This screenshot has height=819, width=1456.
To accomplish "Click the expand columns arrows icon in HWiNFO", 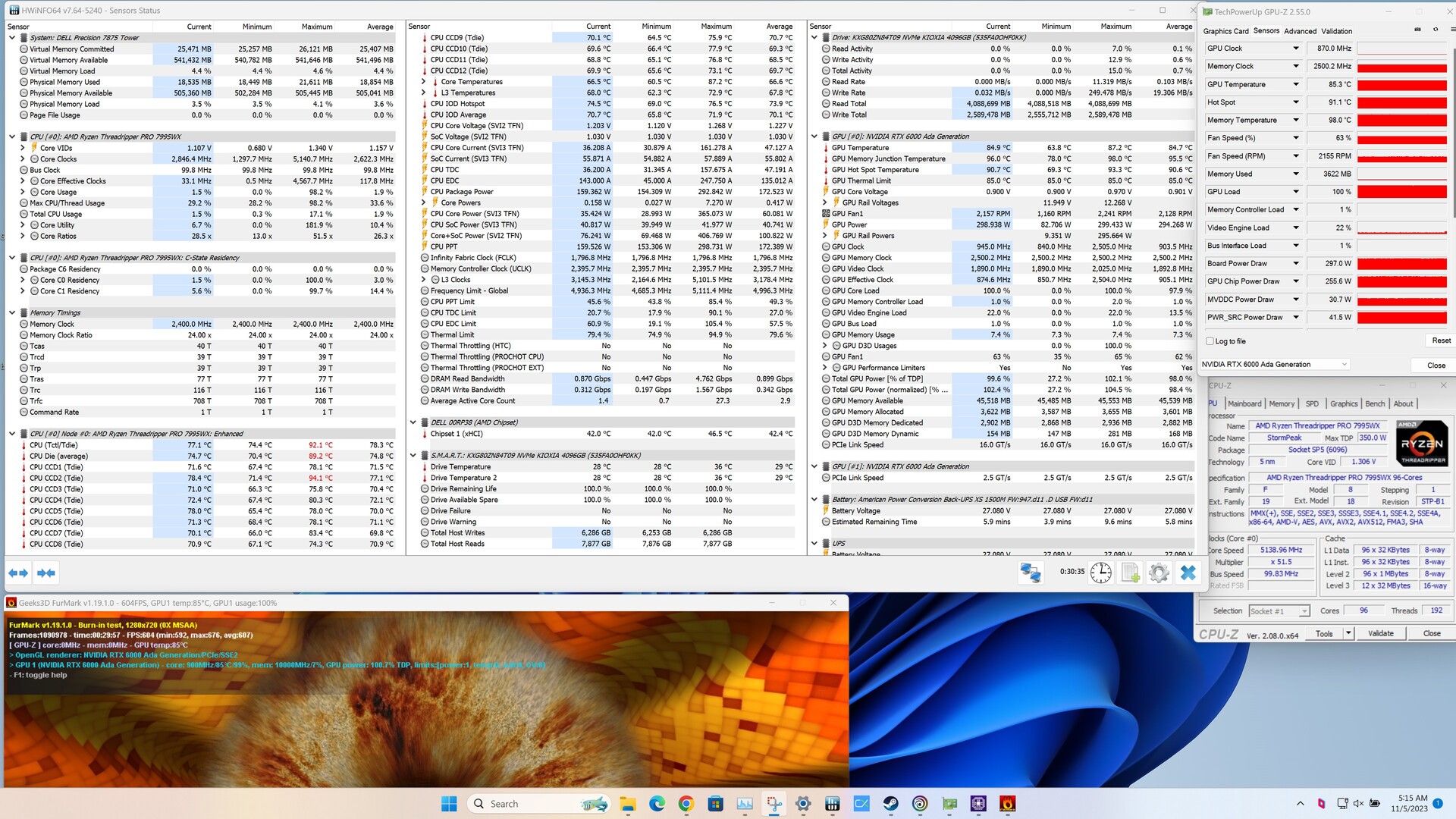I will tap(18, 573).
